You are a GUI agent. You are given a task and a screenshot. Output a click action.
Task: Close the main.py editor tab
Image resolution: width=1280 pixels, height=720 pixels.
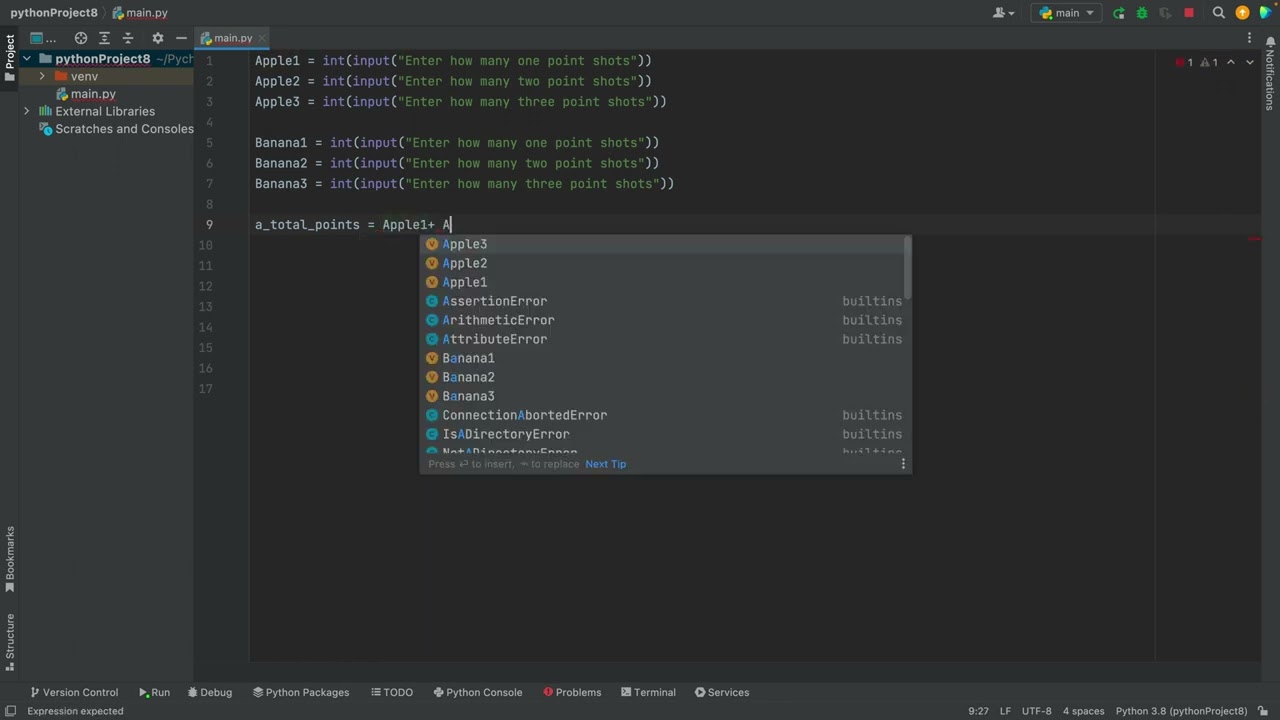coord(262,38)
